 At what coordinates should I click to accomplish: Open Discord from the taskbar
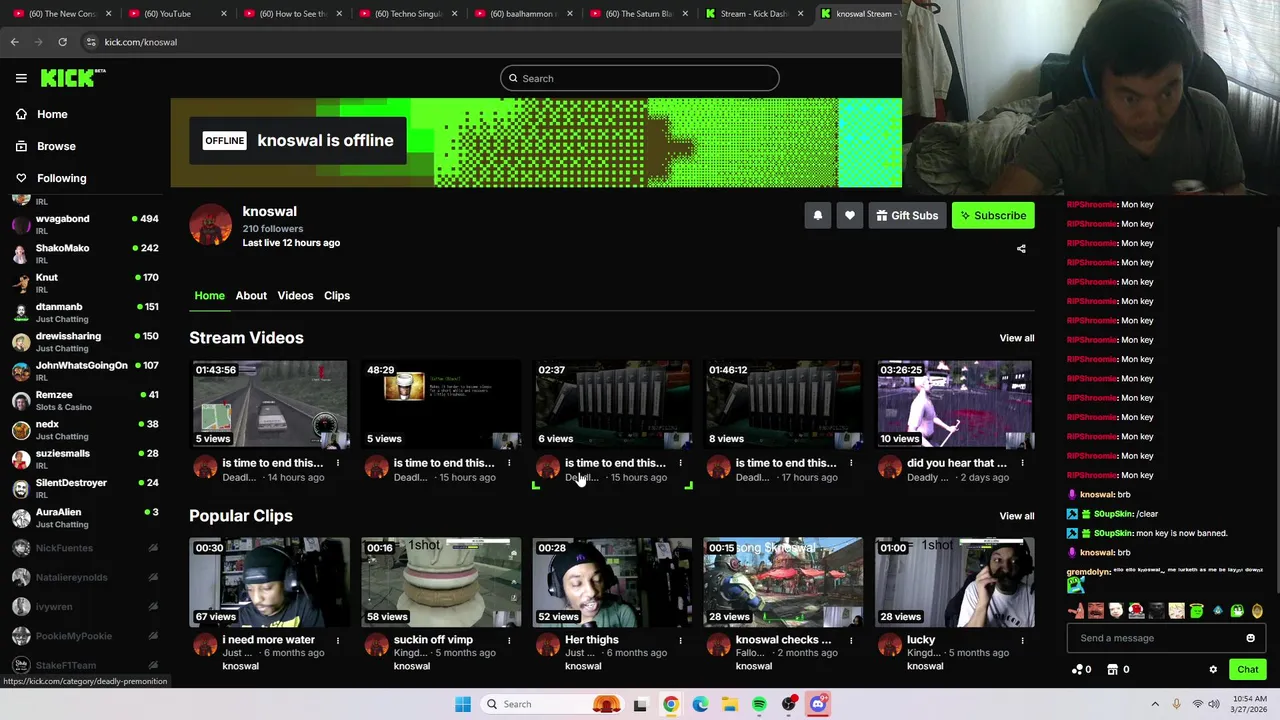click(x=818, y=704)
